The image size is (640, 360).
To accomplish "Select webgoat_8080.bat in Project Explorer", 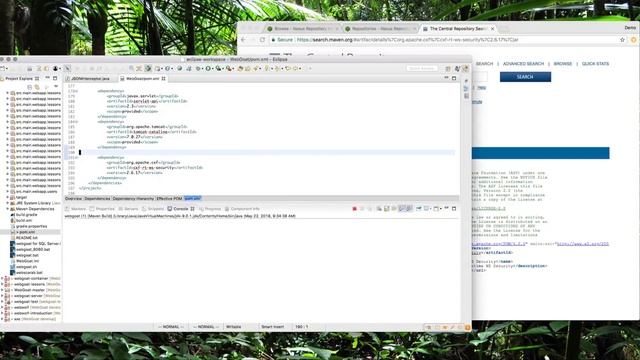I will [33, 249].
